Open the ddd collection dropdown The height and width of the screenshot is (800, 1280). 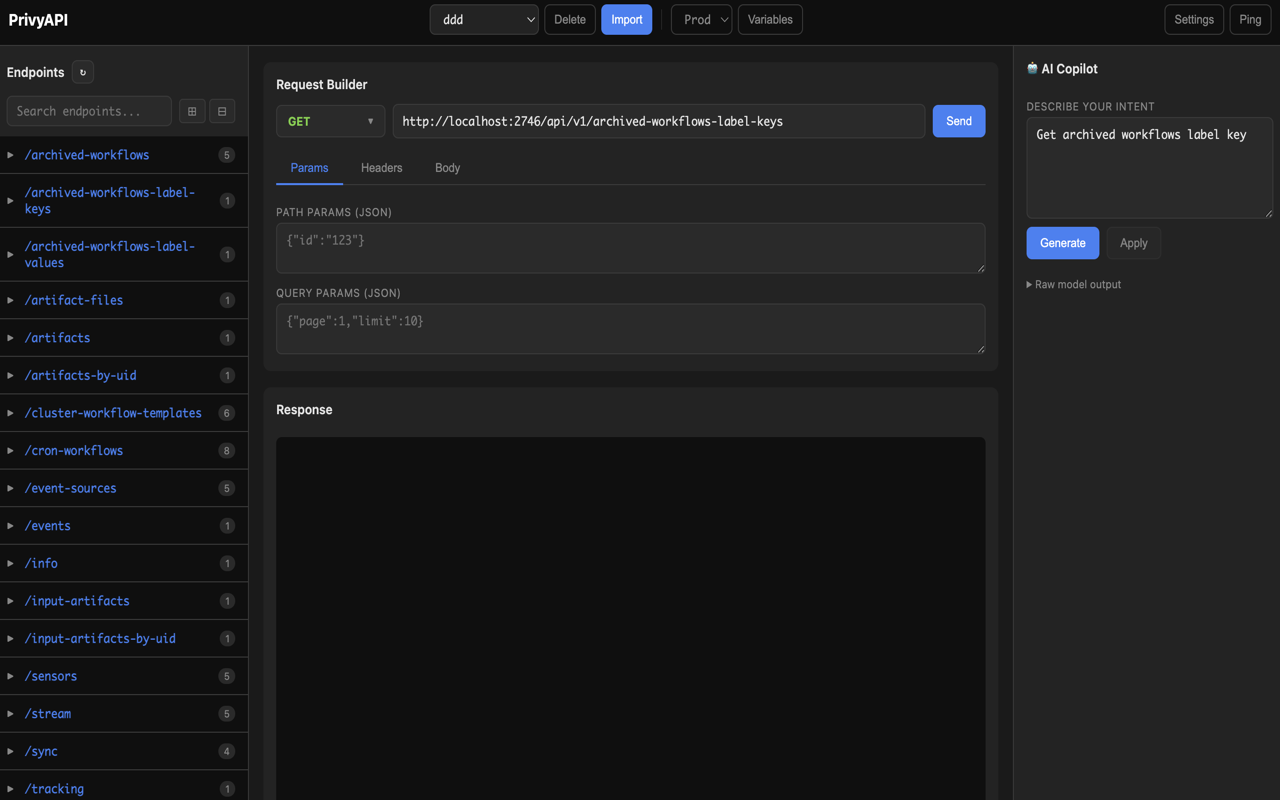[x=484, y=19]
